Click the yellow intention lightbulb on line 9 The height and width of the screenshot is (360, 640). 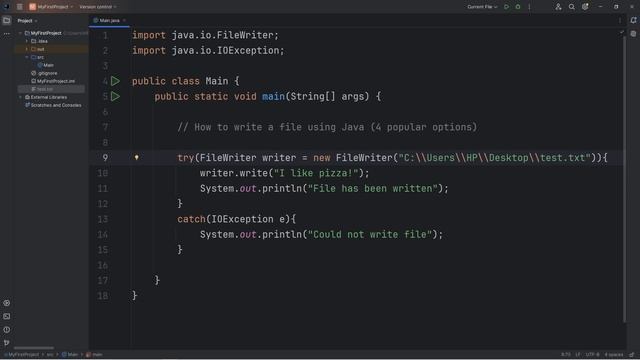pos(137,158)
